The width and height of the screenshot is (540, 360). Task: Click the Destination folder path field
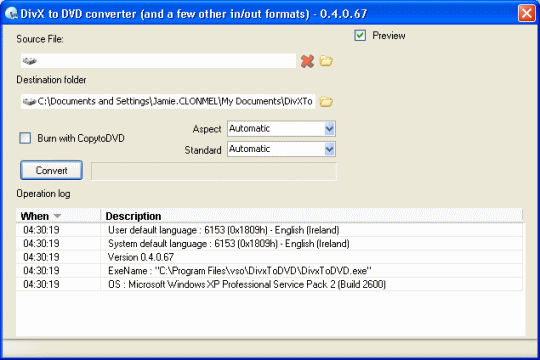pos(168,102)
